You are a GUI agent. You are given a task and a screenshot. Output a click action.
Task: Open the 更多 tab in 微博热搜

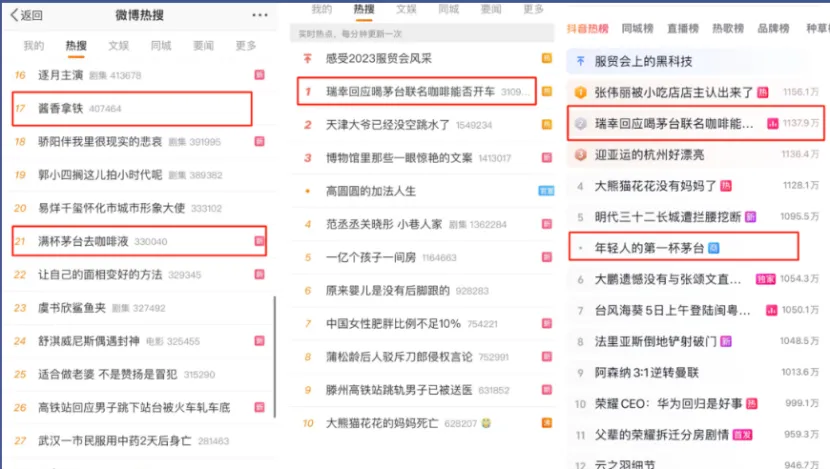pyautogui.click(x=246, y=46)
